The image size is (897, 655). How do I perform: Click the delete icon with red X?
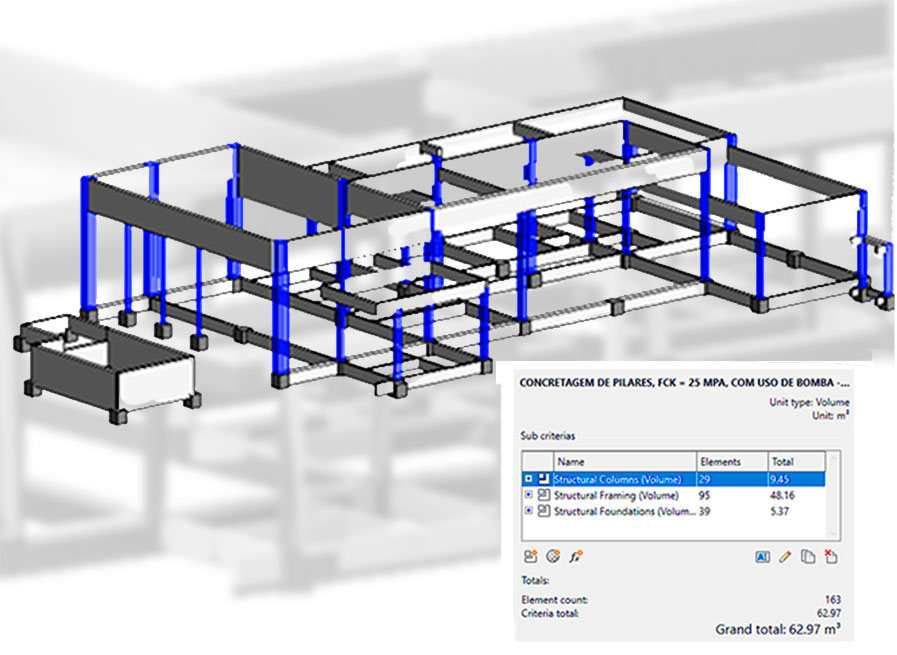(x=830, y=556)
